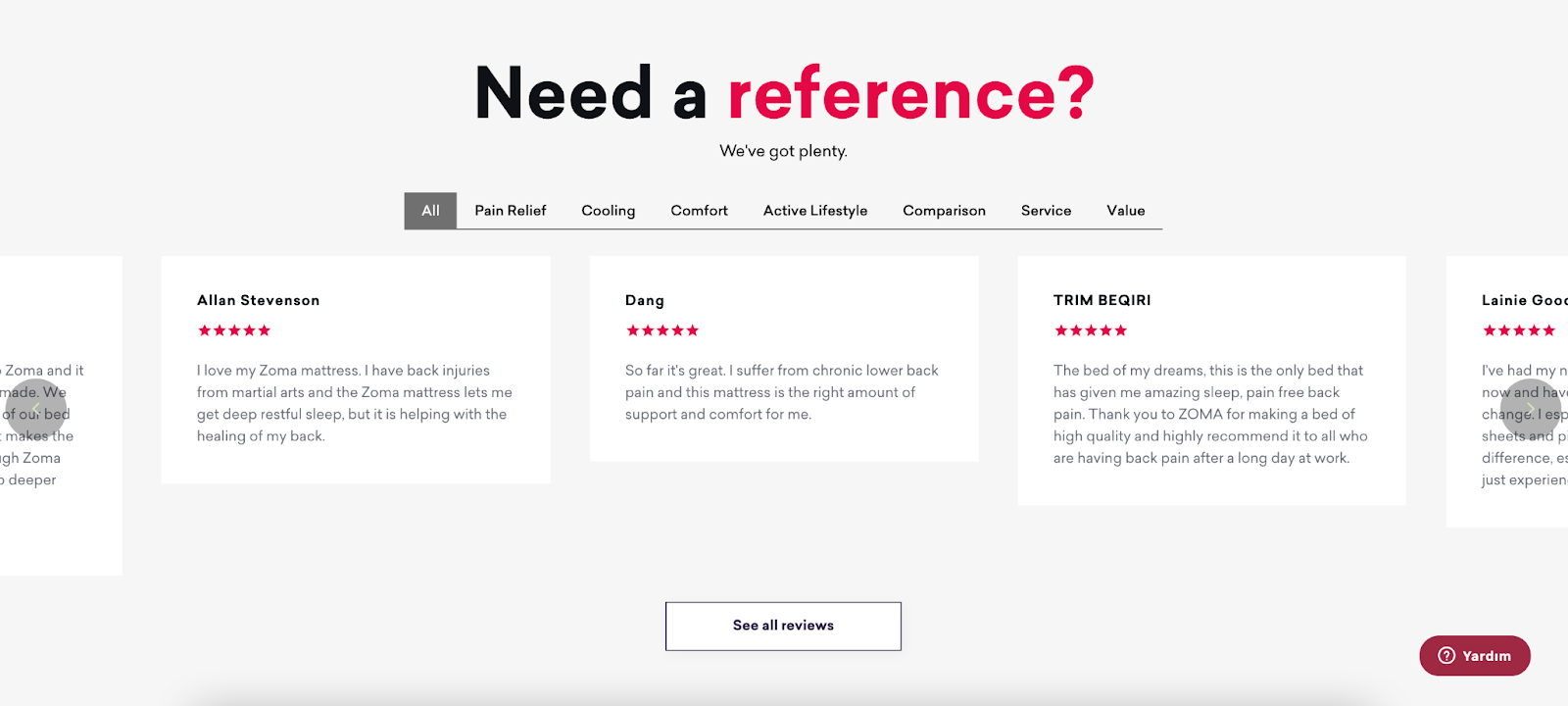This screenshot has width=1568, height=706.
Task: Open the Comparison tab
Action: tap(945, 211)
